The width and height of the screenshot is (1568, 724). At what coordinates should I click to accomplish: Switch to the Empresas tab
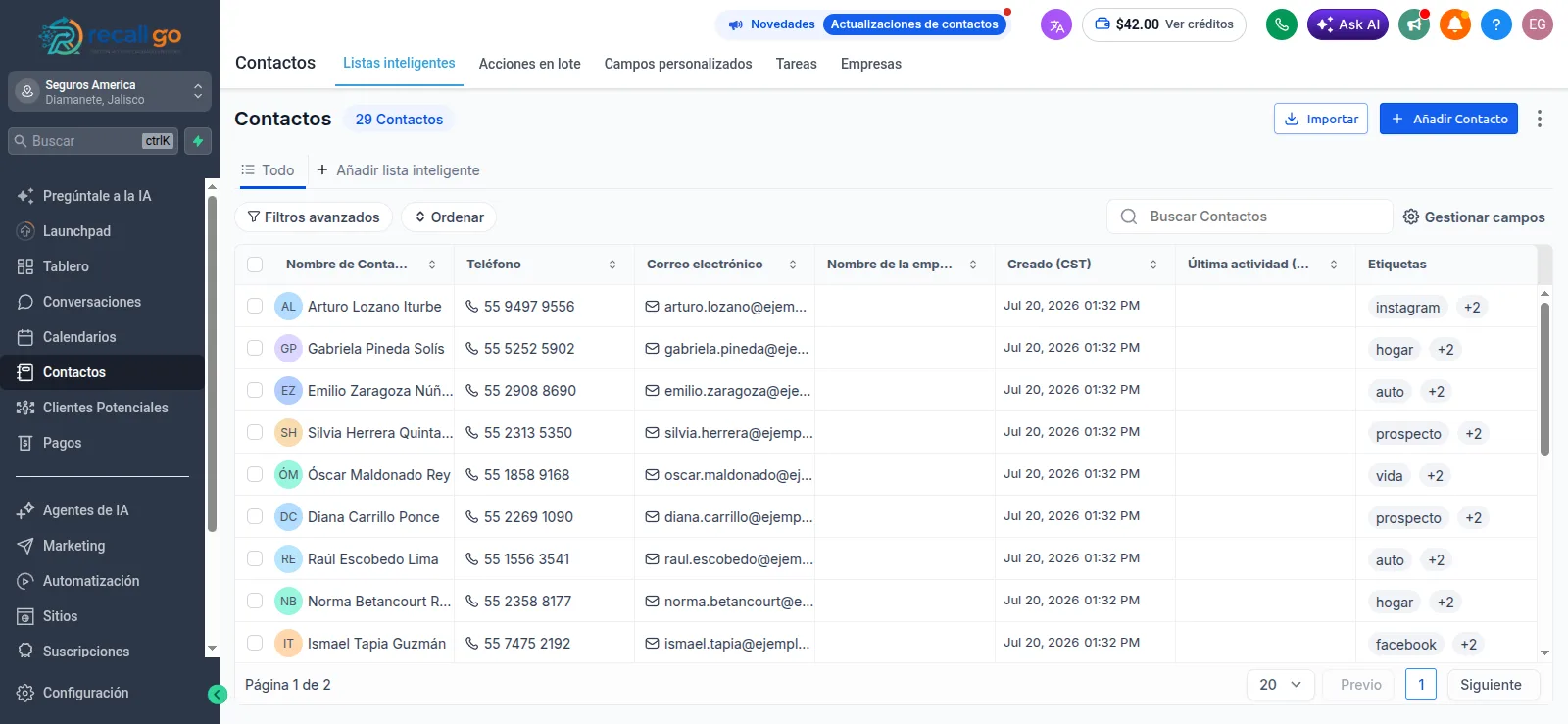(x=871, y=64)
